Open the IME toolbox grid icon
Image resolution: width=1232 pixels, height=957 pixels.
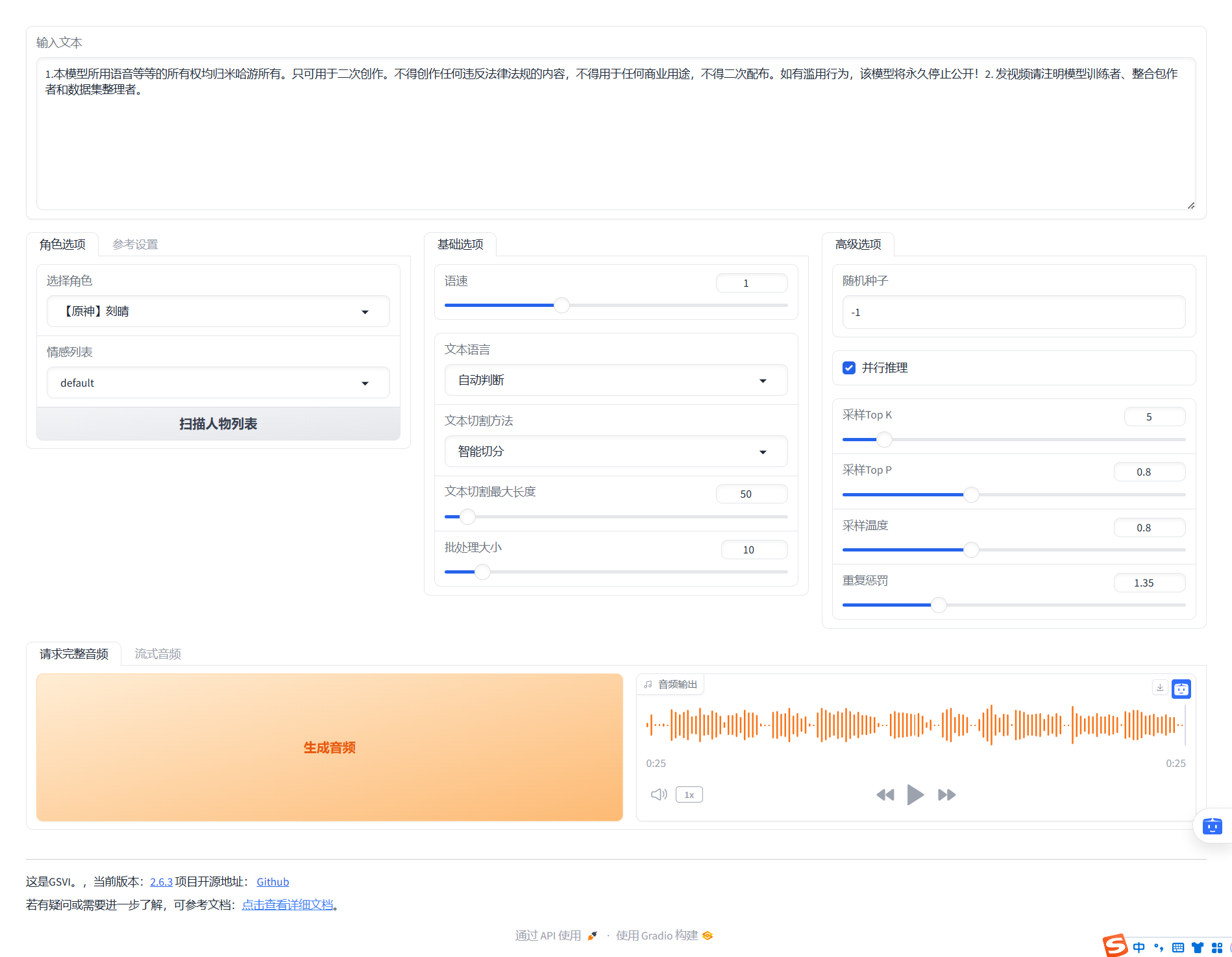(x=1217, y=947)
